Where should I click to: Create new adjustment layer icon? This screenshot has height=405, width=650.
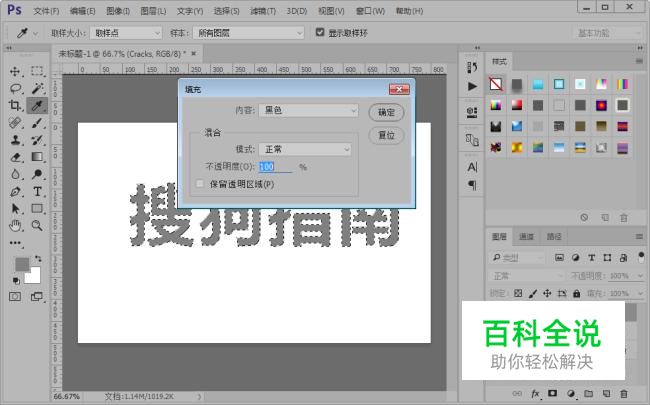pyautogui.click(x=571, y=393)
